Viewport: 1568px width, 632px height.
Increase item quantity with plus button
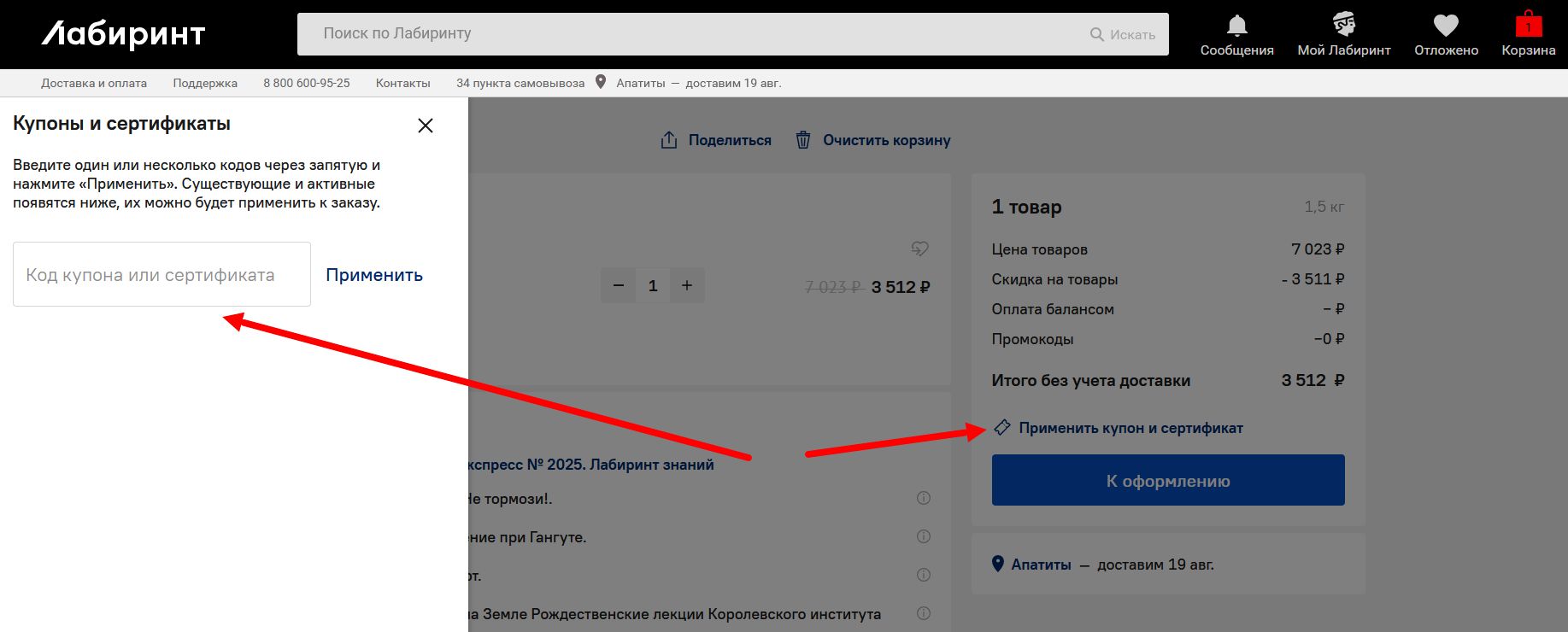pyautogui.click(x=687, y=285)
